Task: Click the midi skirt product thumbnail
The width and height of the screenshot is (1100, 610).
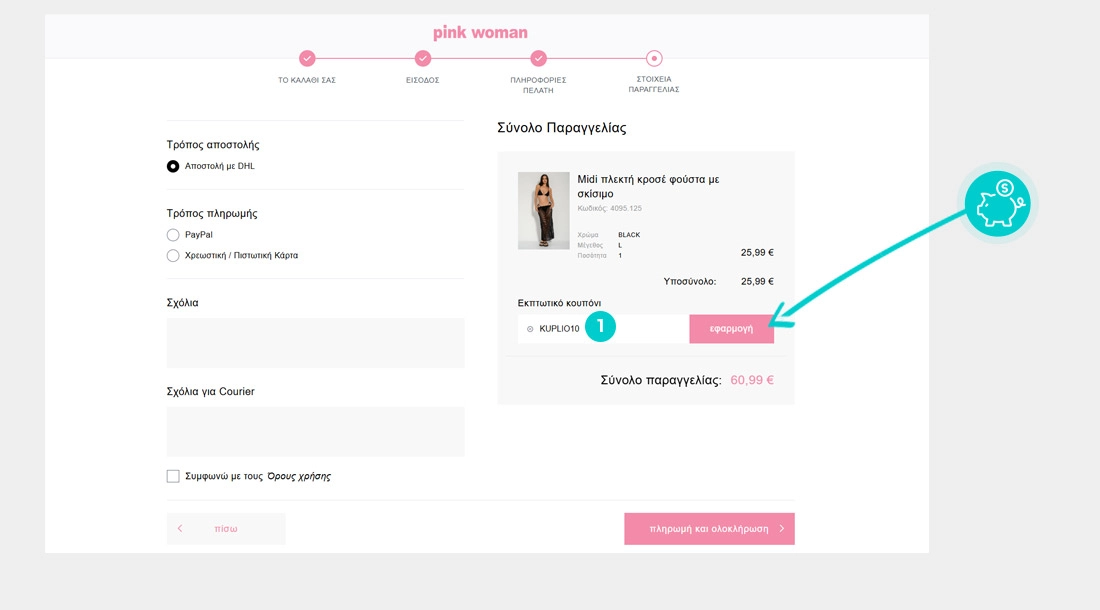Action: tap(543, 211)
